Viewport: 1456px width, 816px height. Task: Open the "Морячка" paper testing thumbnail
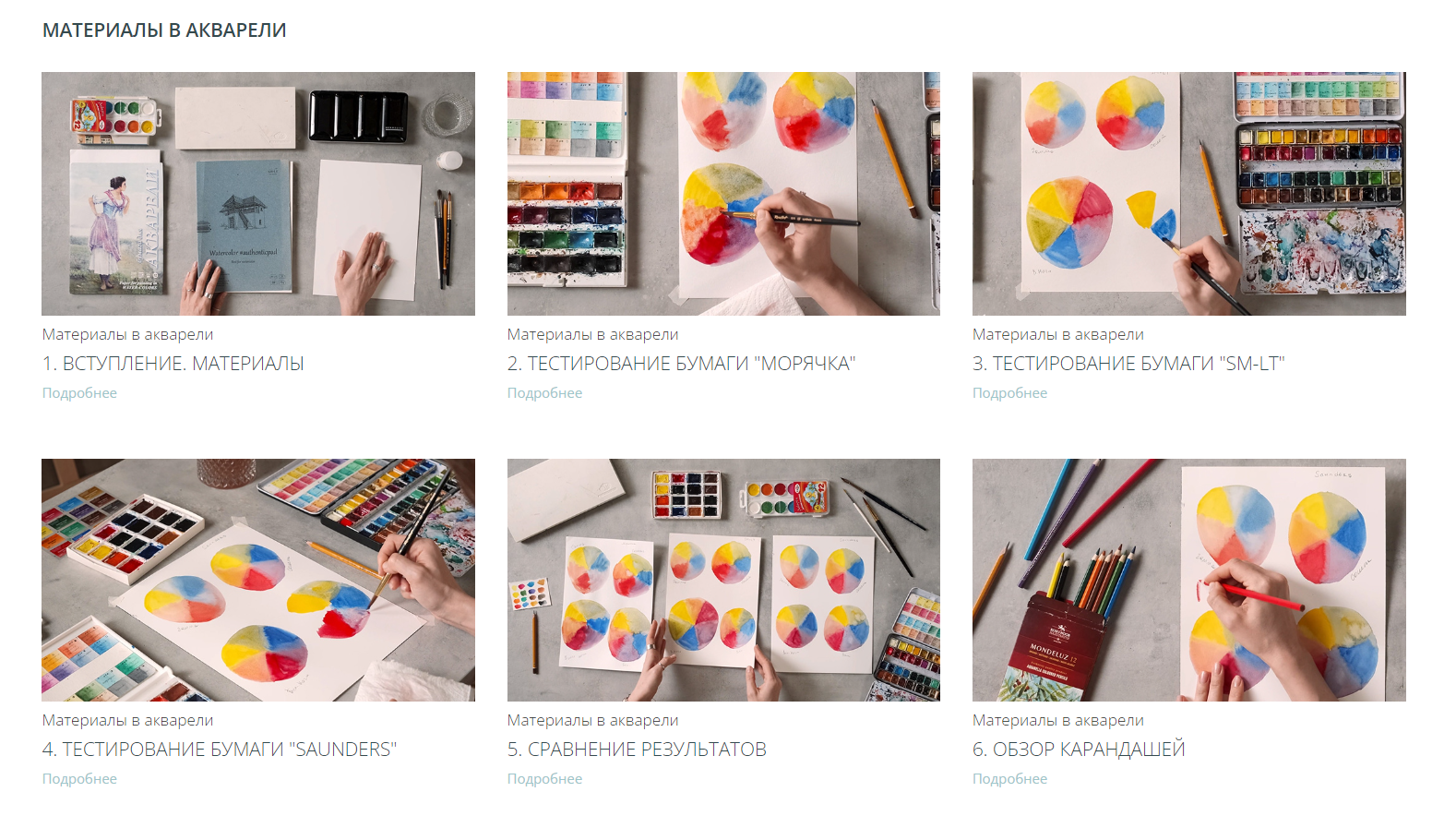tap(723, 194)
